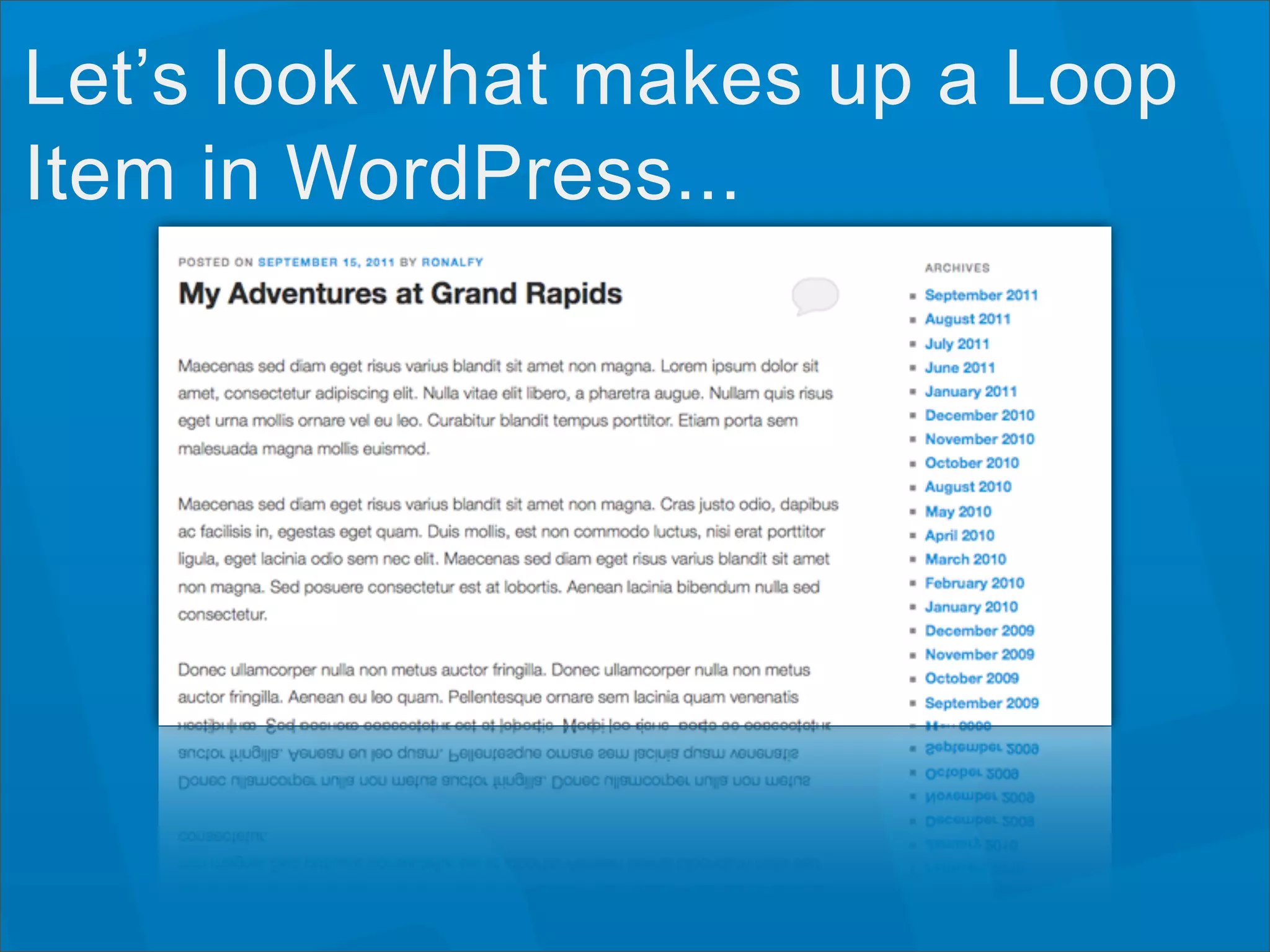1270x952 pixels.
Task: Select the July 2011 archive link
Action: tap(957, 343)
